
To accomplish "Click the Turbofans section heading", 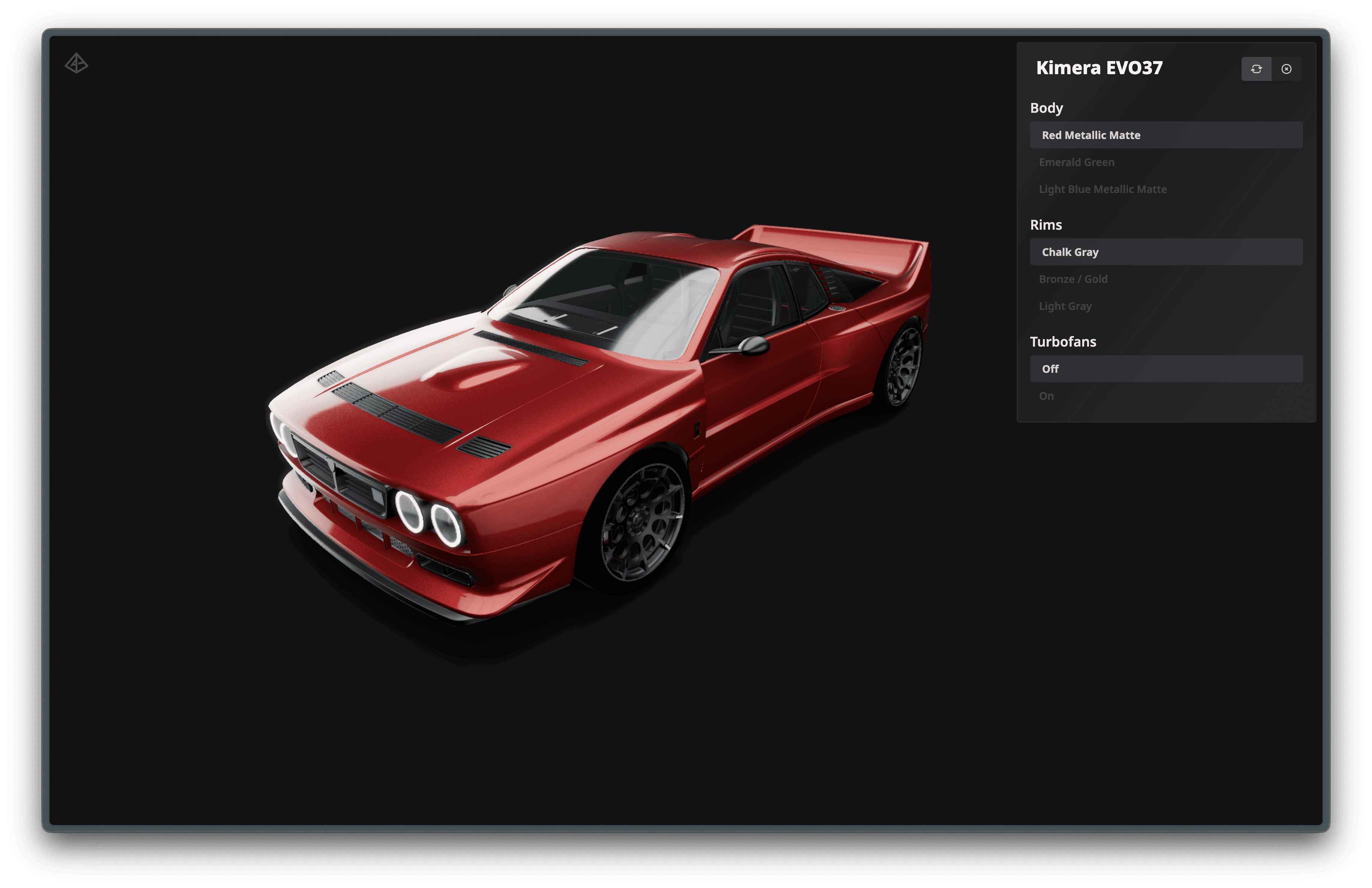I will [1062, 342].
